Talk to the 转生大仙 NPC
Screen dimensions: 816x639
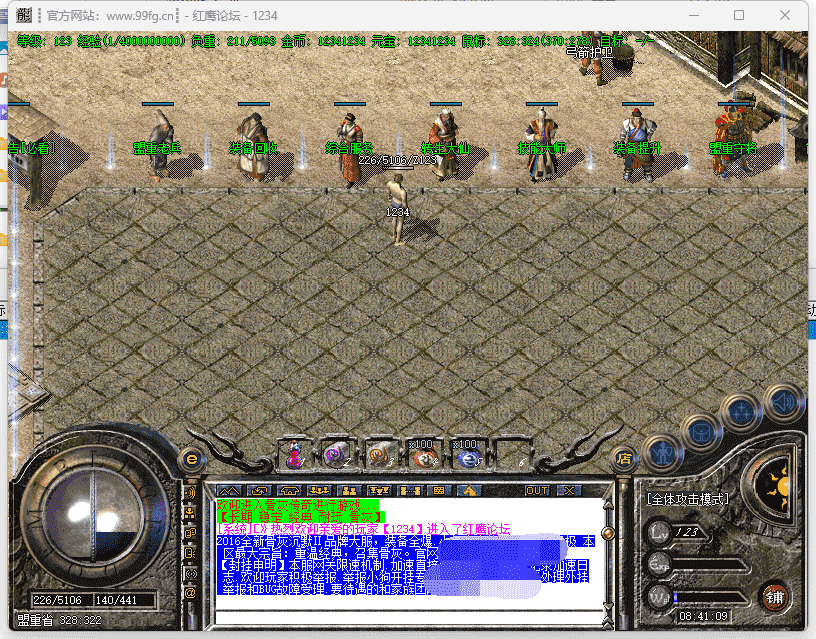(x=445, y=144)
